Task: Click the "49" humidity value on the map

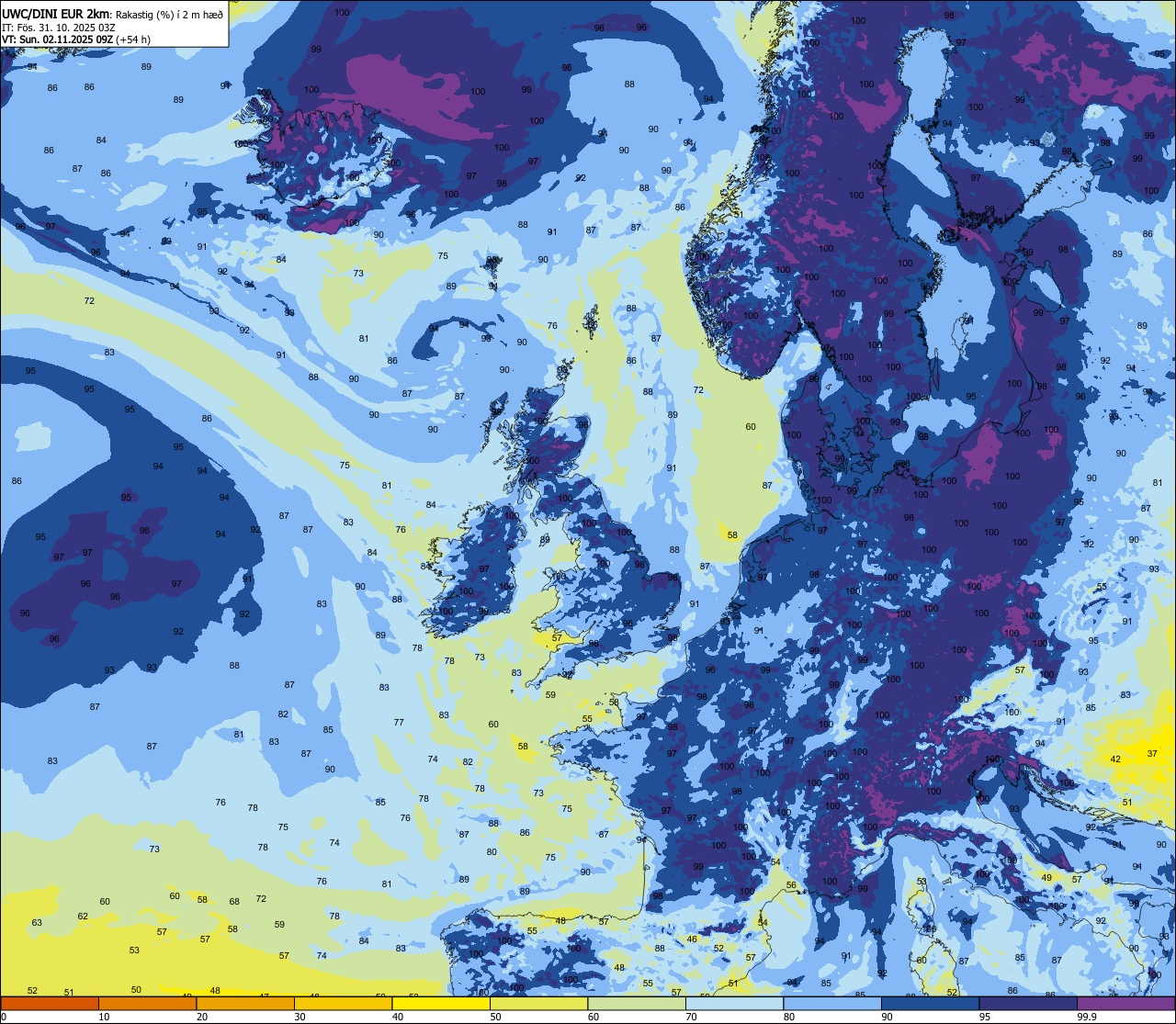Action: coord(1046,877)
